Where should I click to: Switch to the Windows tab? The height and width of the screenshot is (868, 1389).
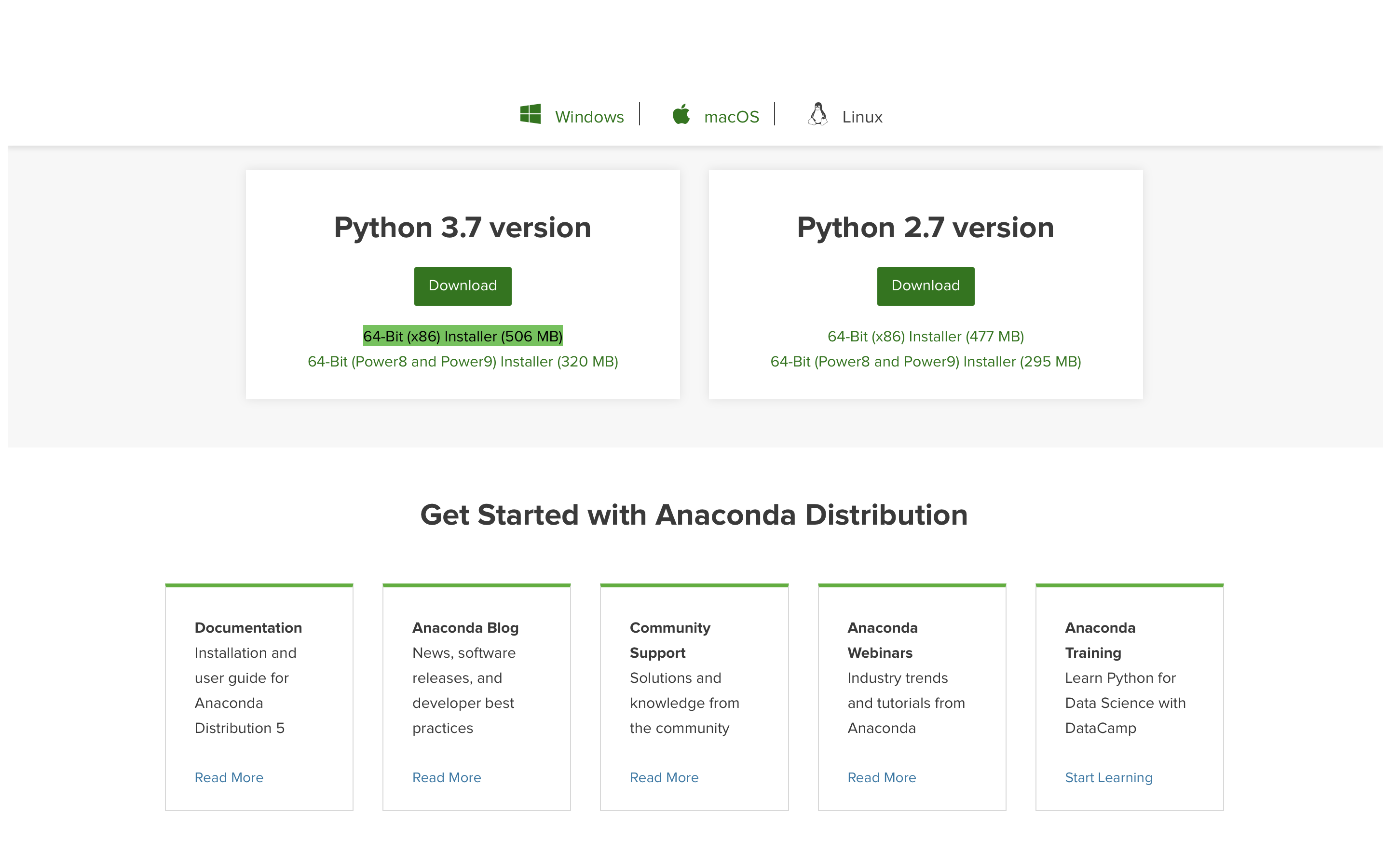(589, 117)
